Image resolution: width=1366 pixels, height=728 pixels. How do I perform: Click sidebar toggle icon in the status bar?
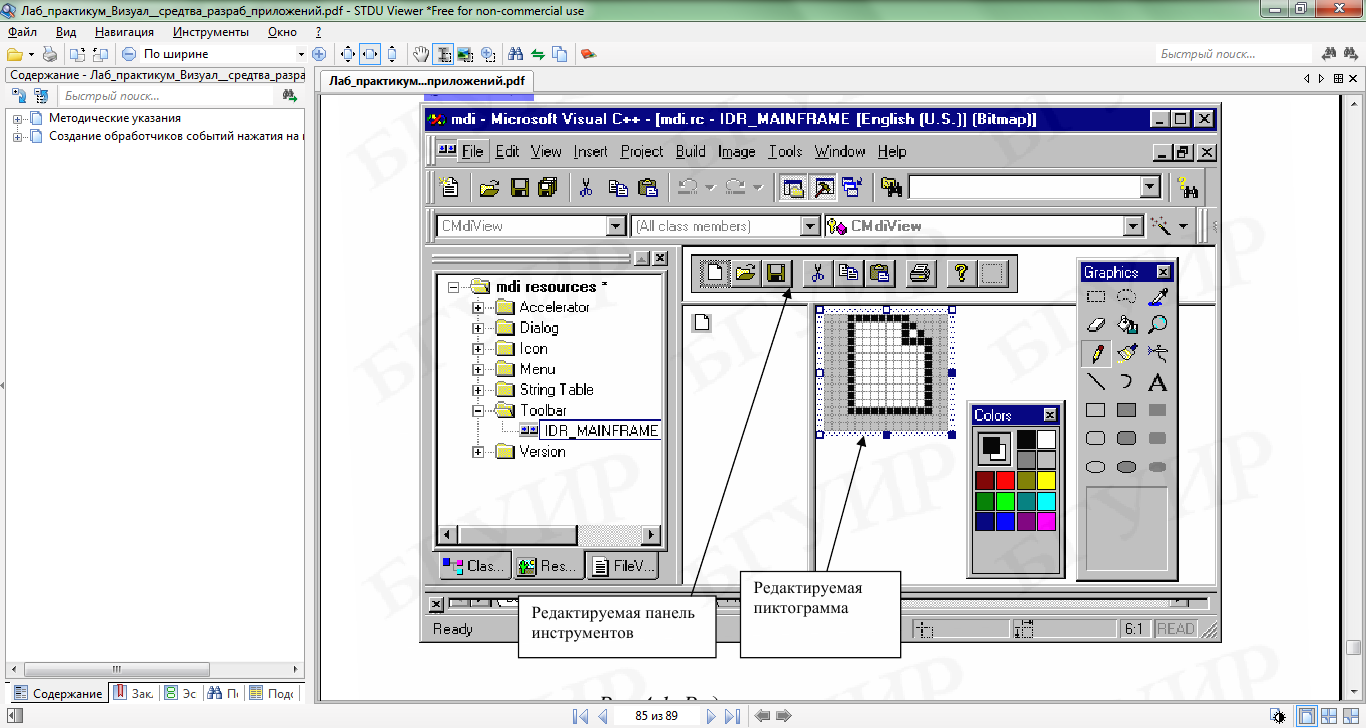tap(13, 716)
